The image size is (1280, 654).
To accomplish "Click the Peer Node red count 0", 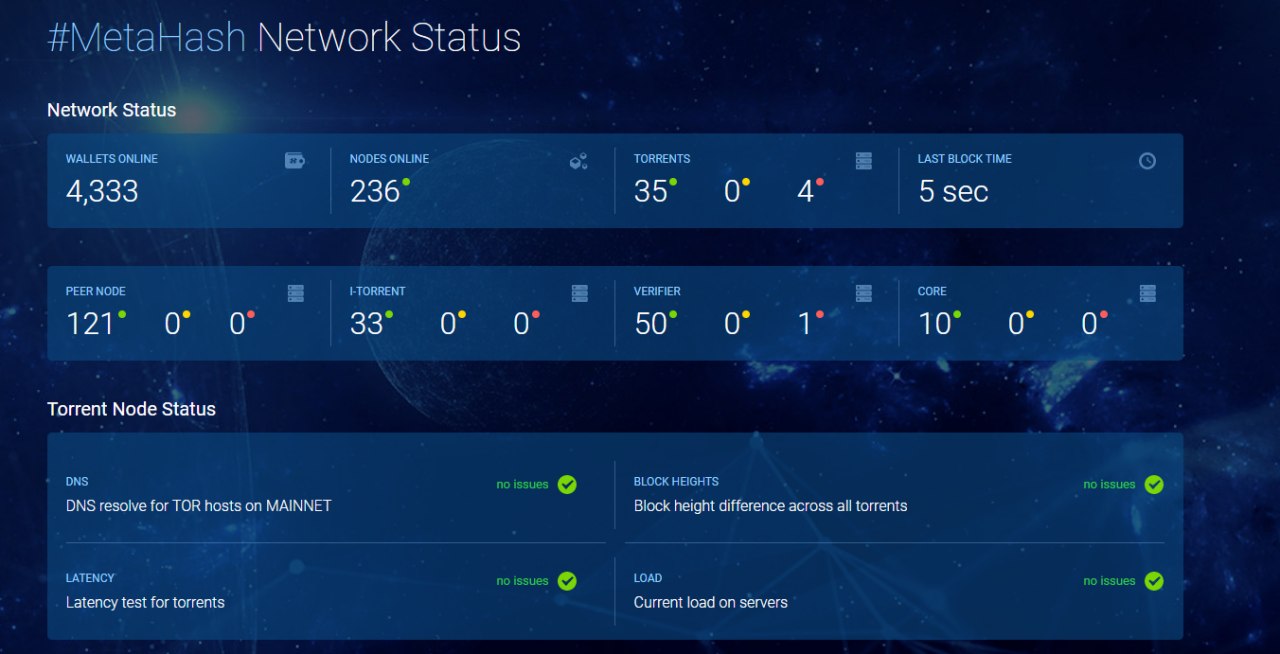I will click(x=237, y=324).
